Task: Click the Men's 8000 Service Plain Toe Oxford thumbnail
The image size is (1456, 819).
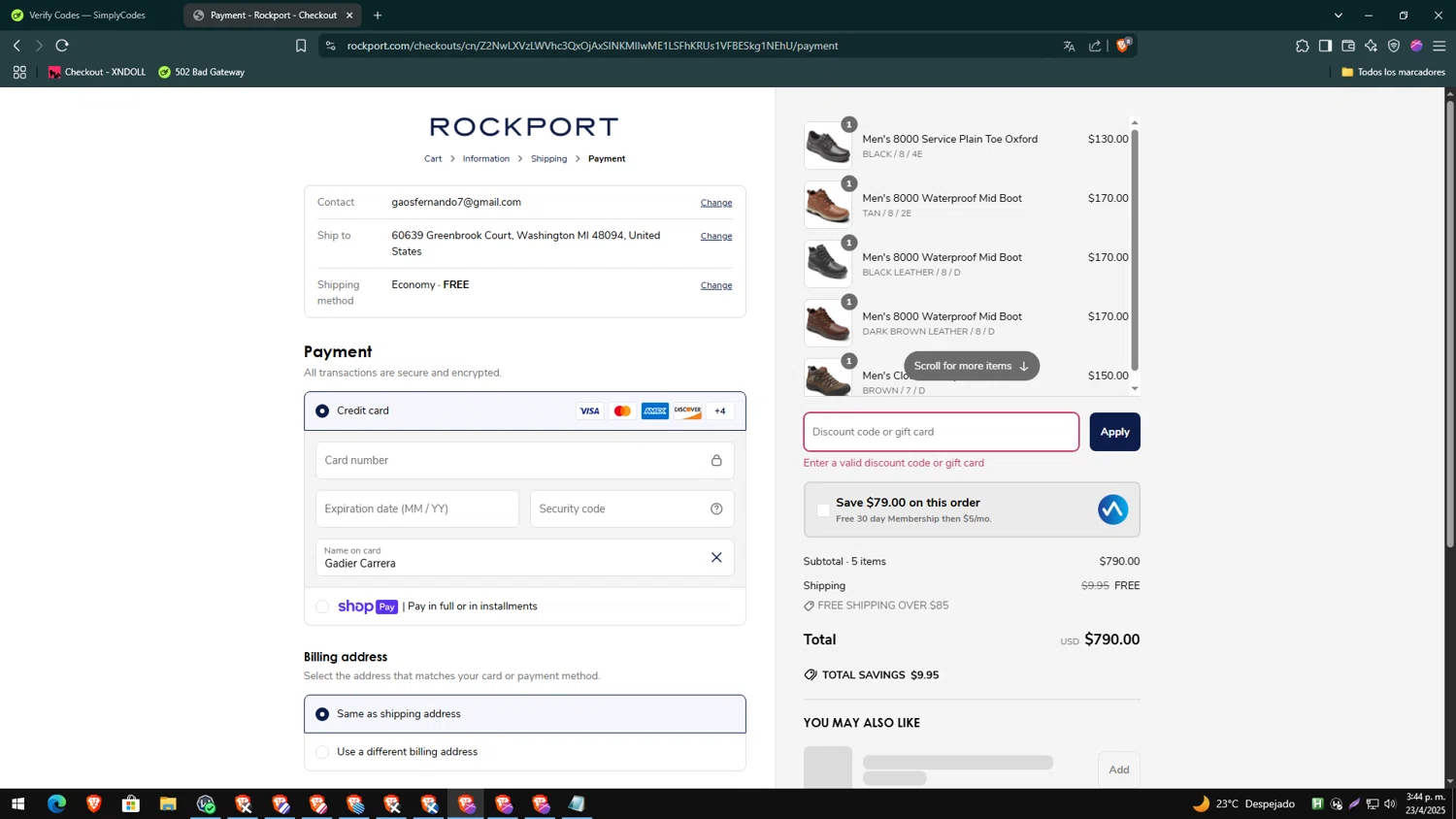Action: pos(828,146)
